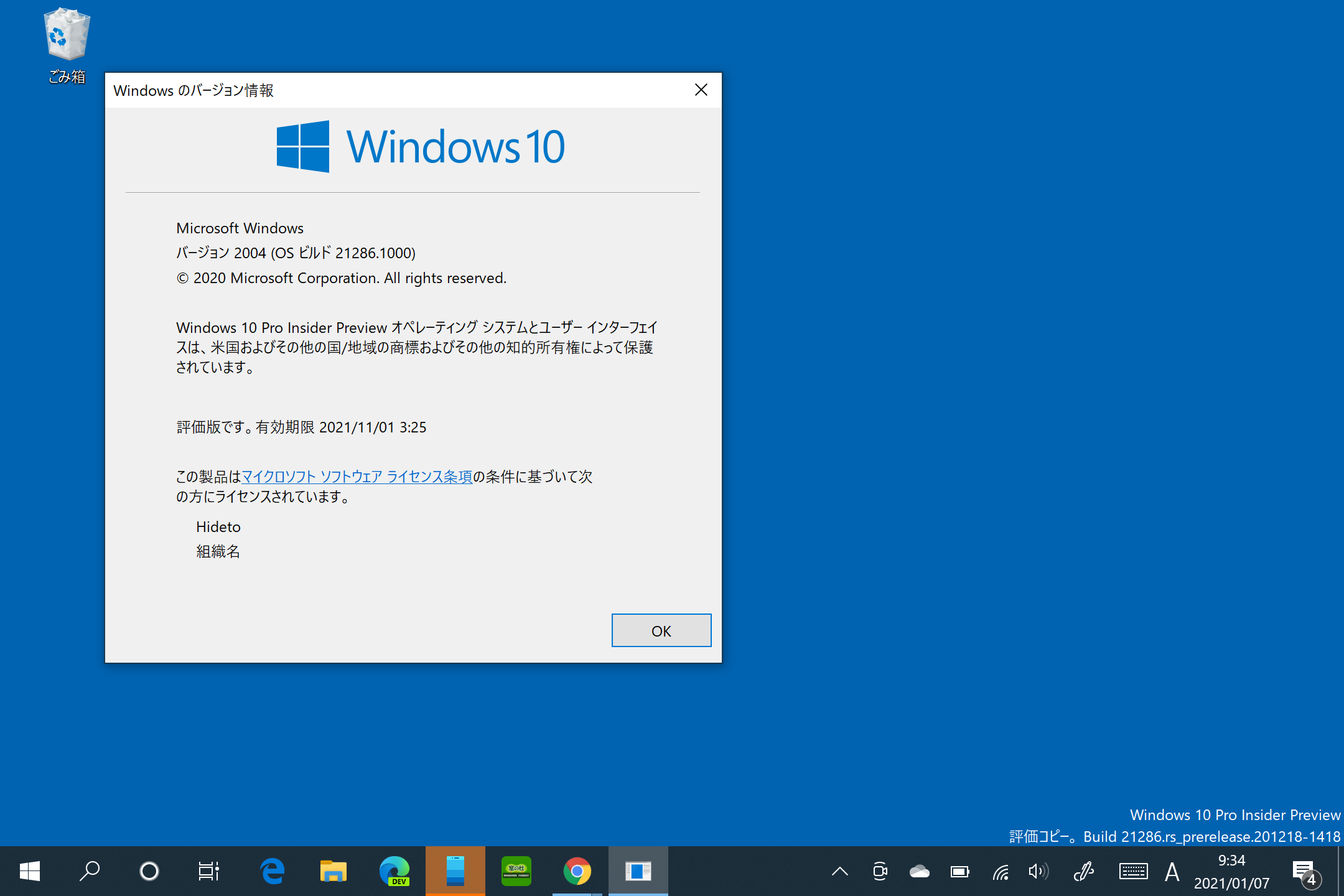Switch the IME input mode indicator
The image size is (1344, 896).
(x=1172, y=871)
